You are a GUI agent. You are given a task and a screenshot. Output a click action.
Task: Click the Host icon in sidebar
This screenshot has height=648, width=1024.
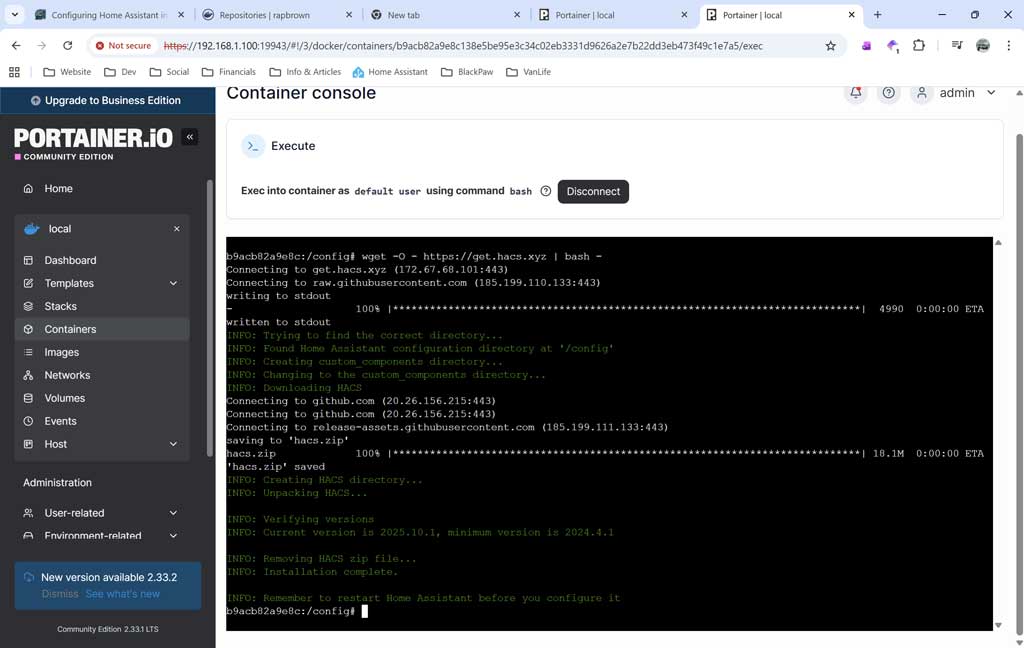[x=28, y=444]
